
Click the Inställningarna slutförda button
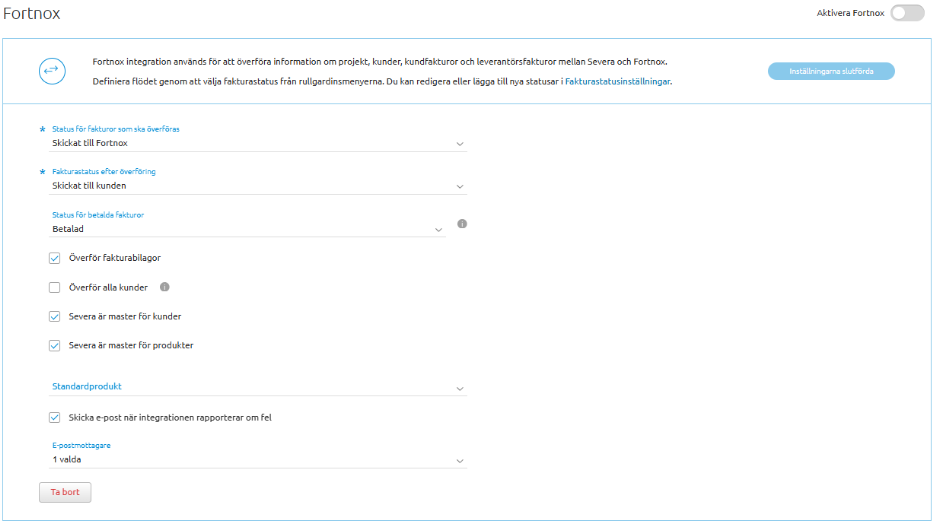coord(831,71)
